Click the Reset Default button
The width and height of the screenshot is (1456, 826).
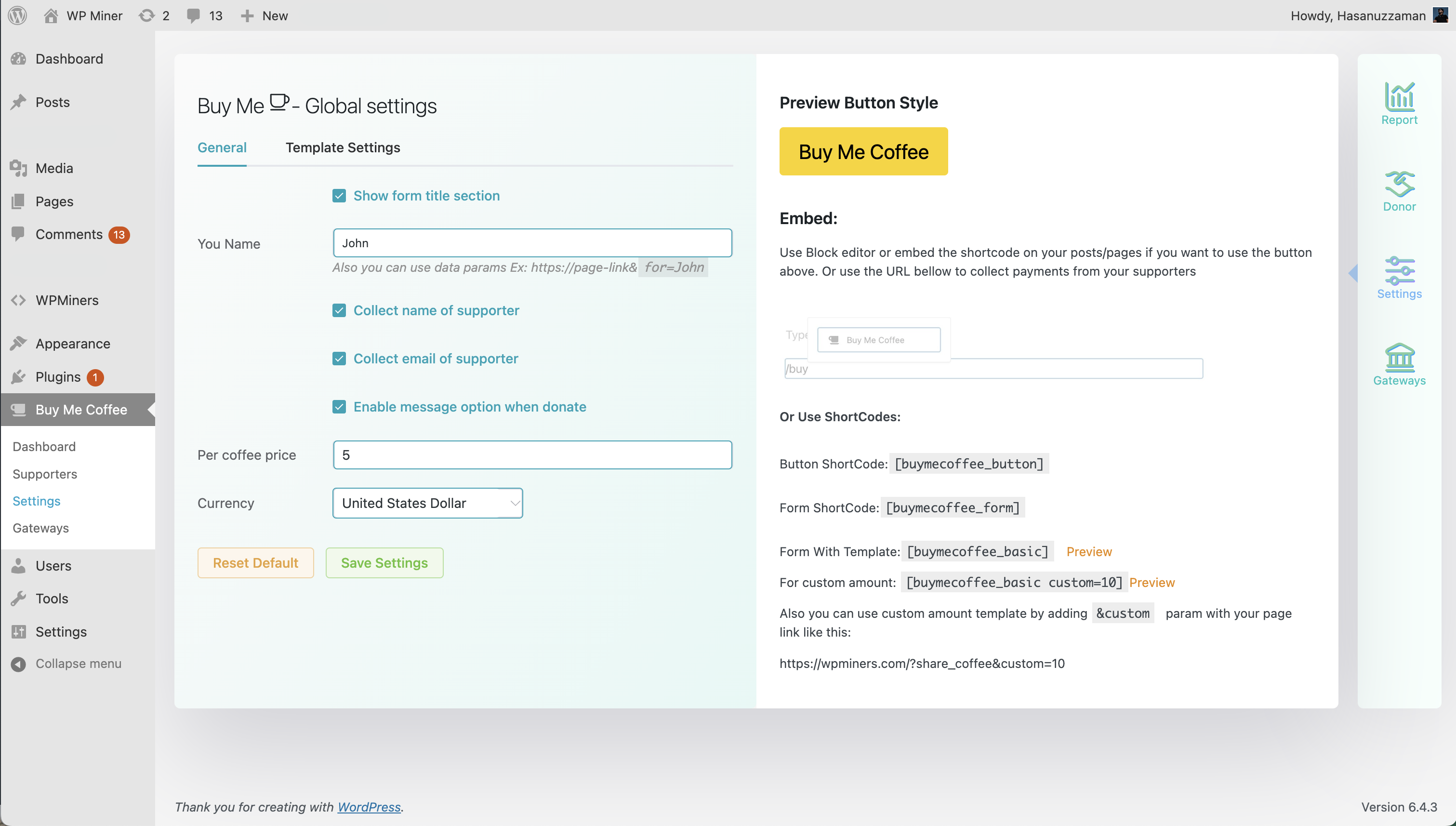[255, 563]
